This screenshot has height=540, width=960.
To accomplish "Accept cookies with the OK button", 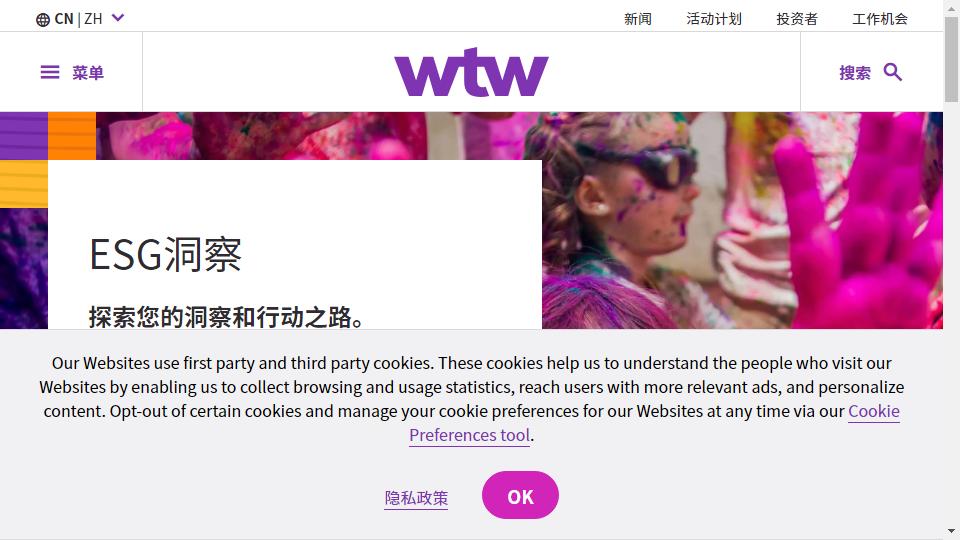I will point(520,495).
